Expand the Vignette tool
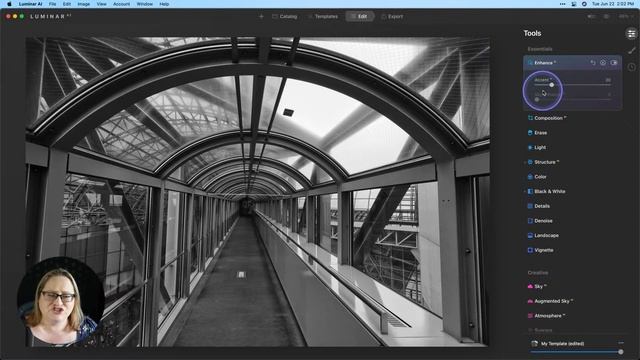 pos(544,250)
